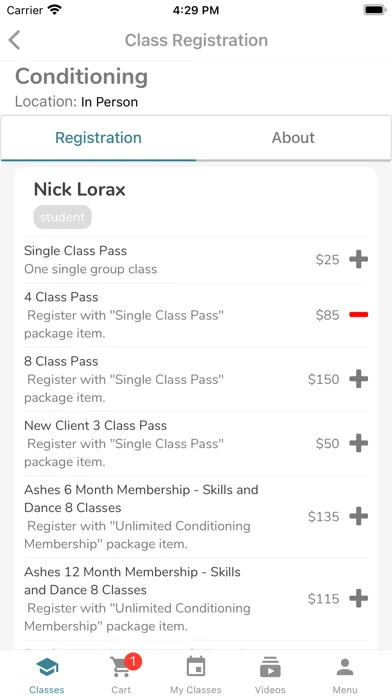Viewport: 392px width, 696px height.
Task: Select the Registration tab
Action: pos(98,138)
